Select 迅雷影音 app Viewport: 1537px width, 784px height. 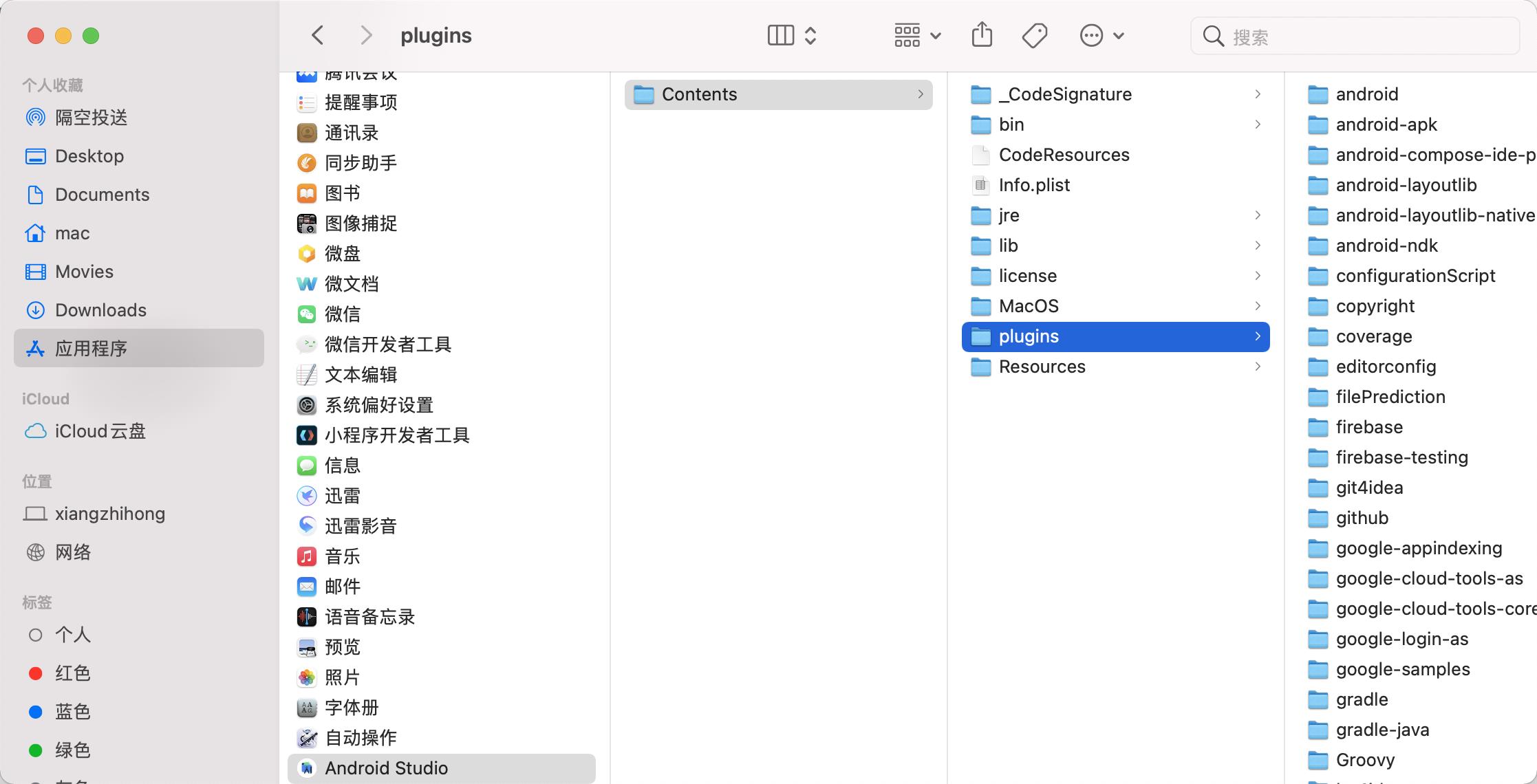pyautogui.click(x=442, y=526)
